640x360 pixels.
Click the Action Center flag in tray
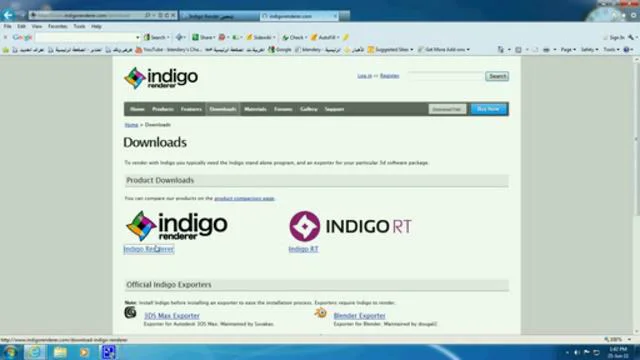coord(587,352)
